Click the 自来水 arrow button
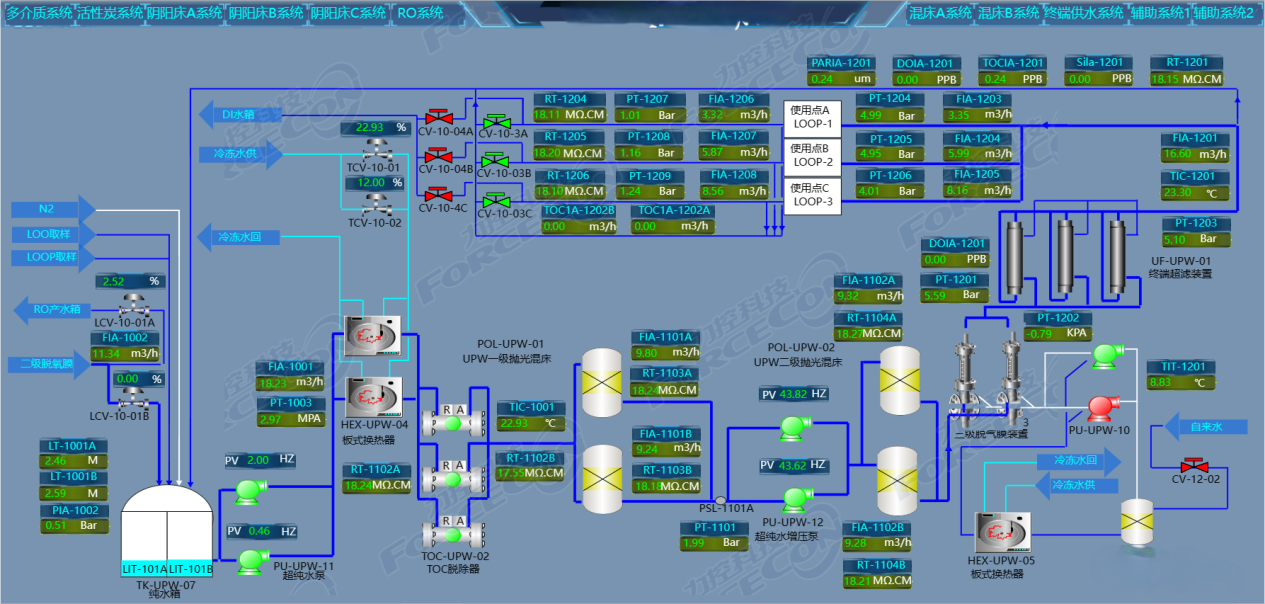Image resolution: width=1265 pixels, height=604 pixels. 1206,427
